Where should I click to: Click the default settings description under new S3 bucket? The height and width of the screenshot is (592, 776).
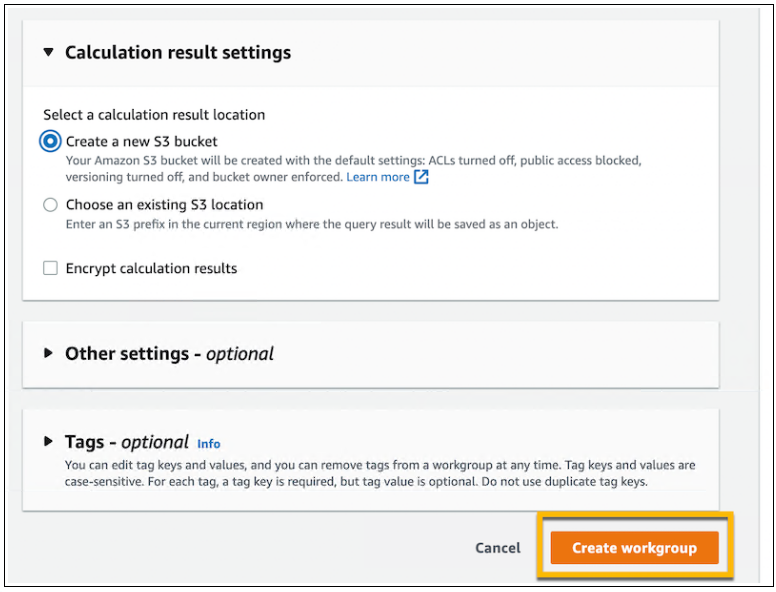point(353,169)
